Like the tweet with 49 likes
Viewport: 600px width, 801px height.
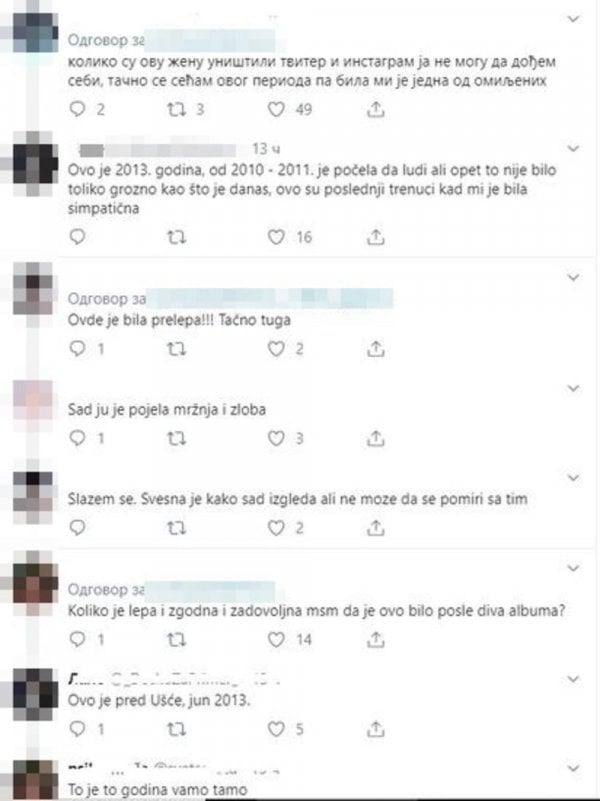tap(276, 109)
